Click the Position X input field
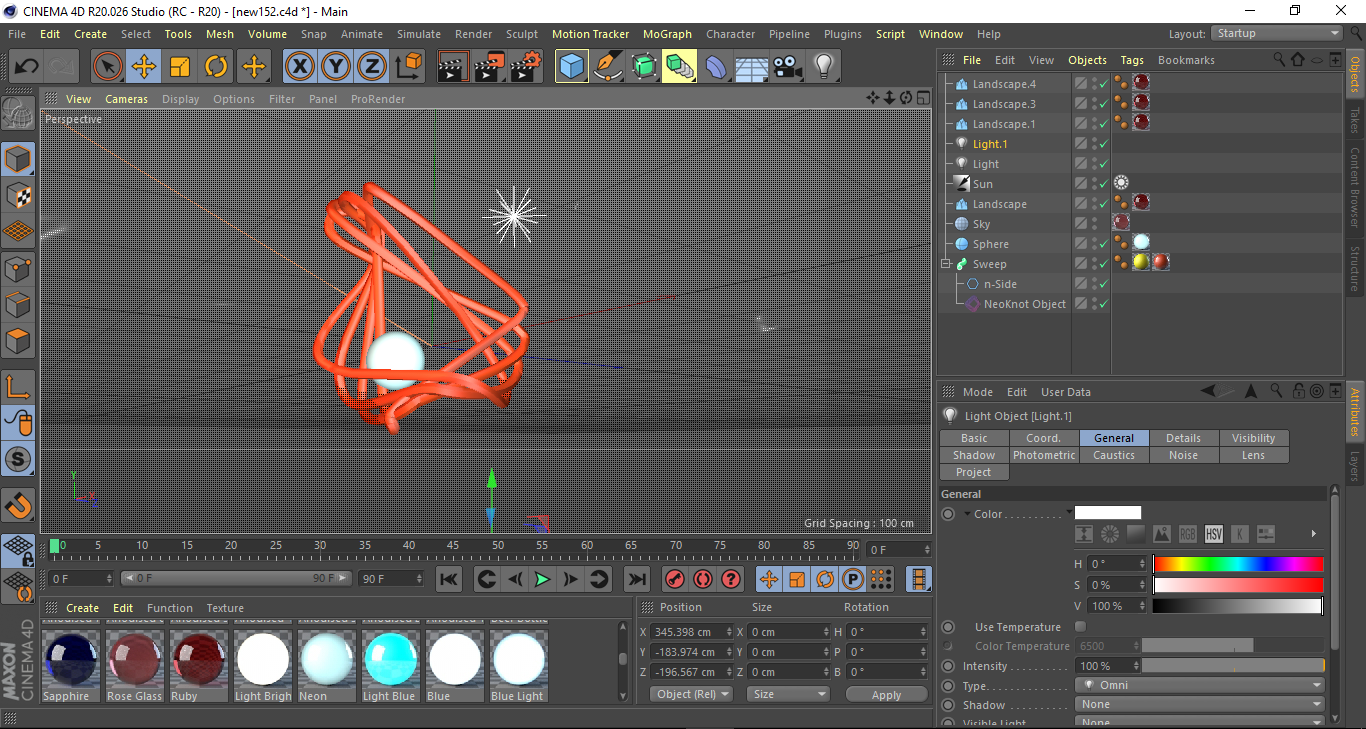This screenshot has height=729, width=1366. [690, 632]
